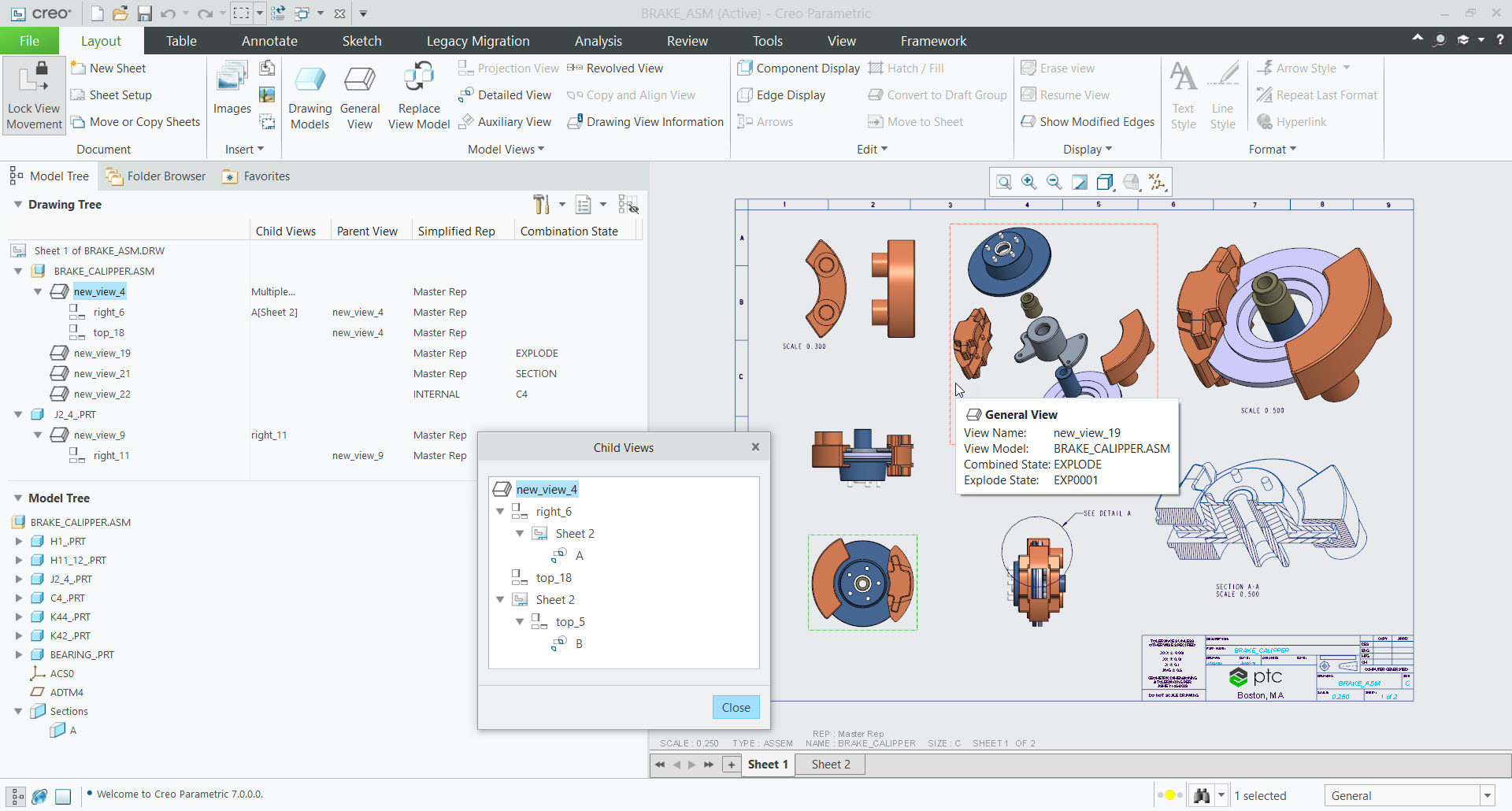Click Sheet Setup
1512x811 pixels.
111,95
